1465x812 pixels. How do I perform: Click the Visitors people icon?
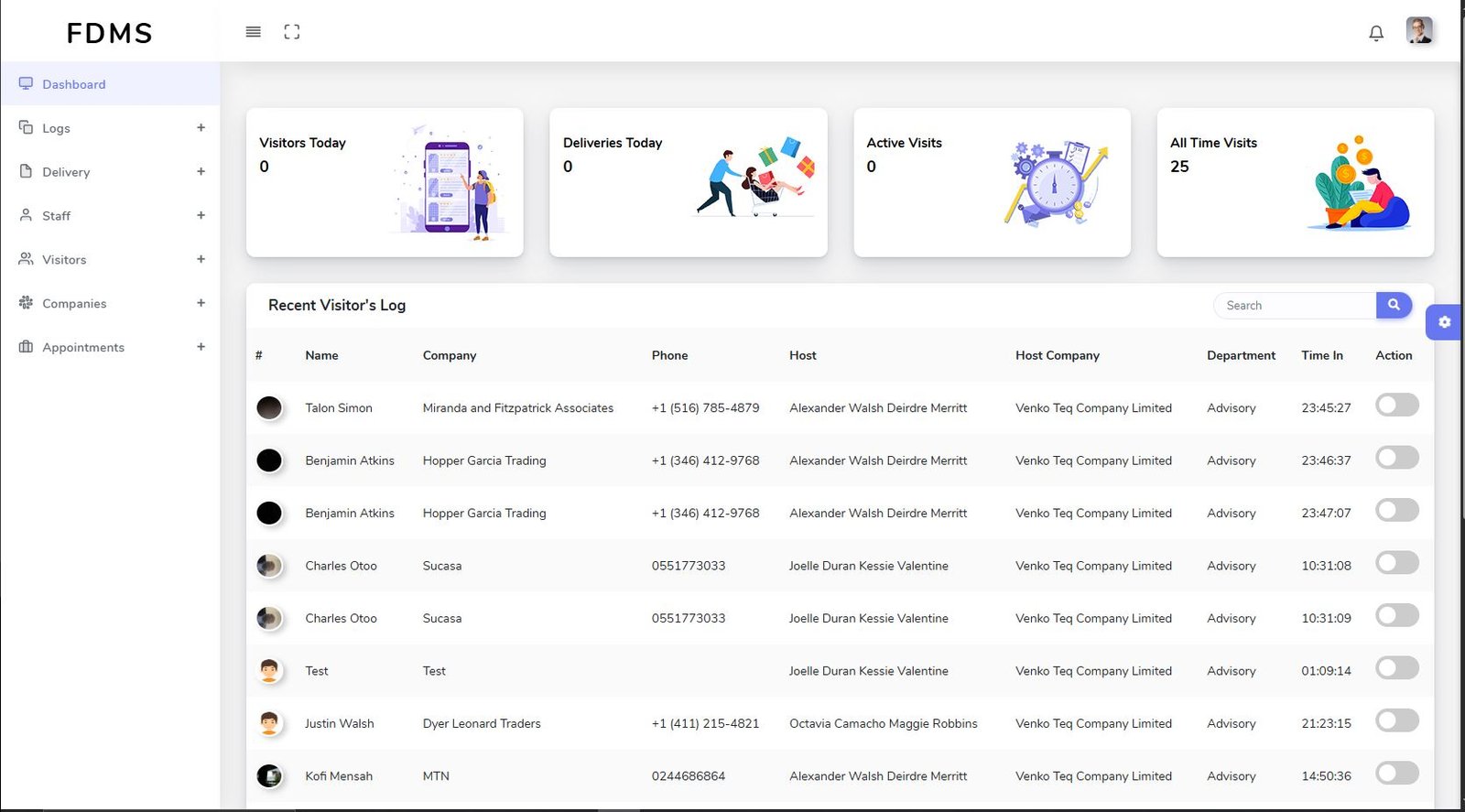(x=26, y=259)
